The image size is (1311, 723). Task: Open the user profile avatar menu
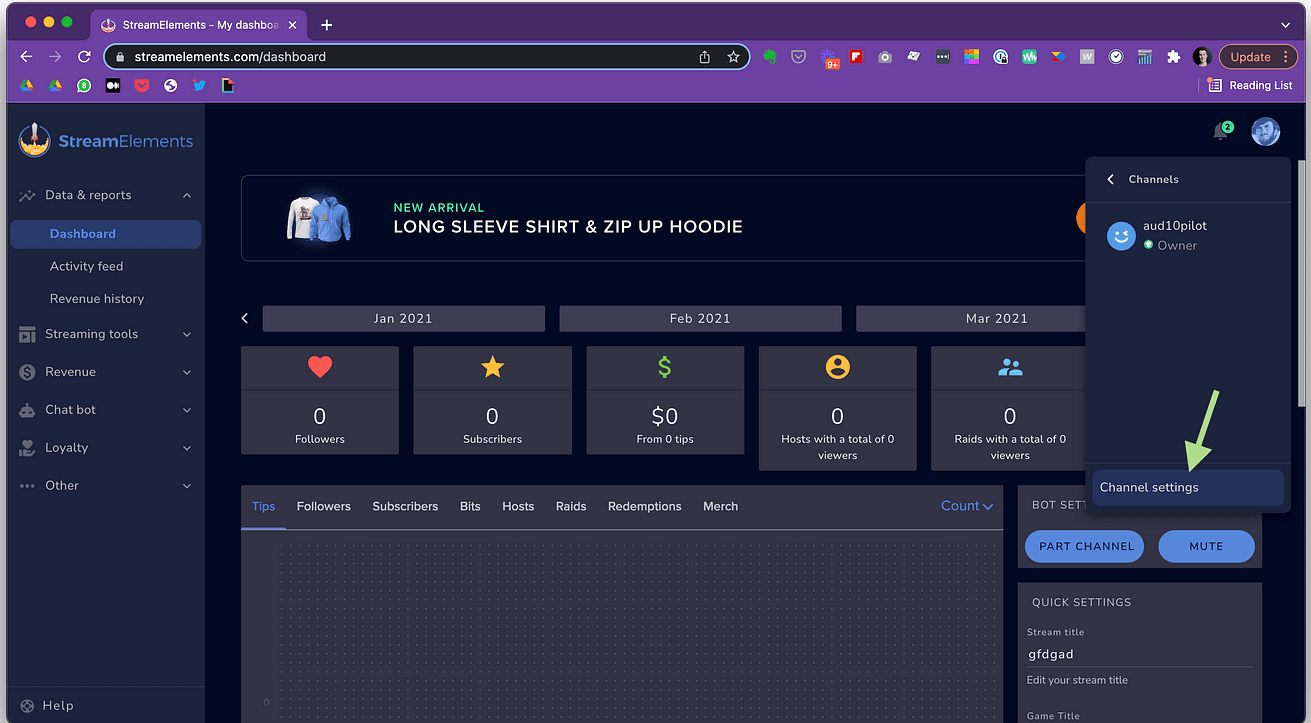(1266, 132)
